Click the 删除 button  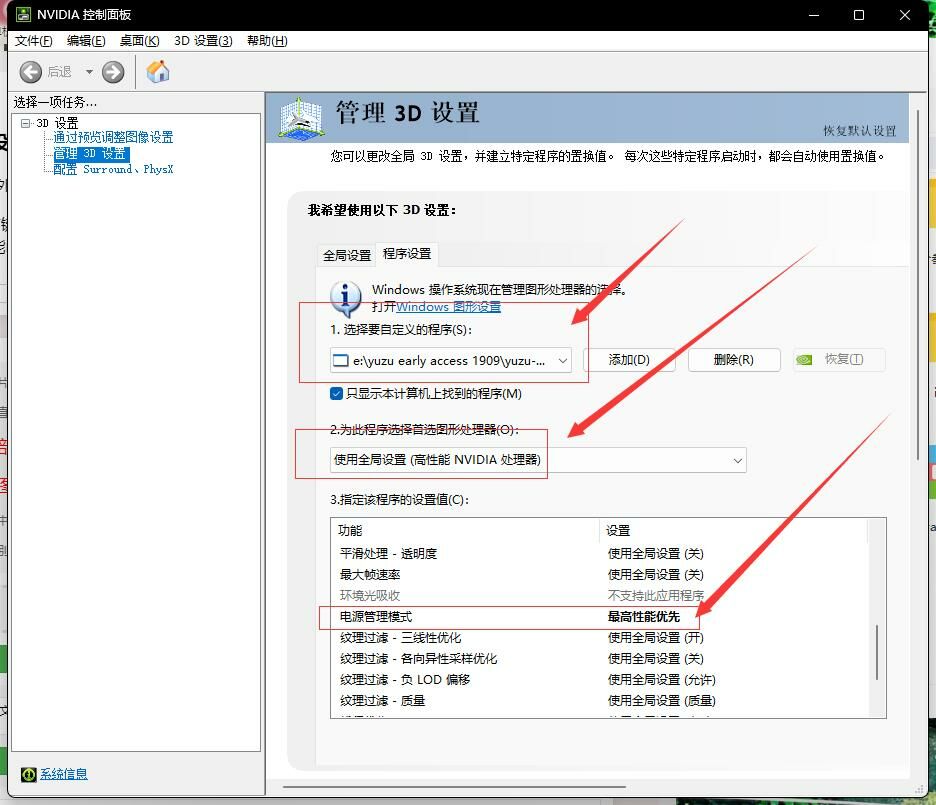coord(733,360)
